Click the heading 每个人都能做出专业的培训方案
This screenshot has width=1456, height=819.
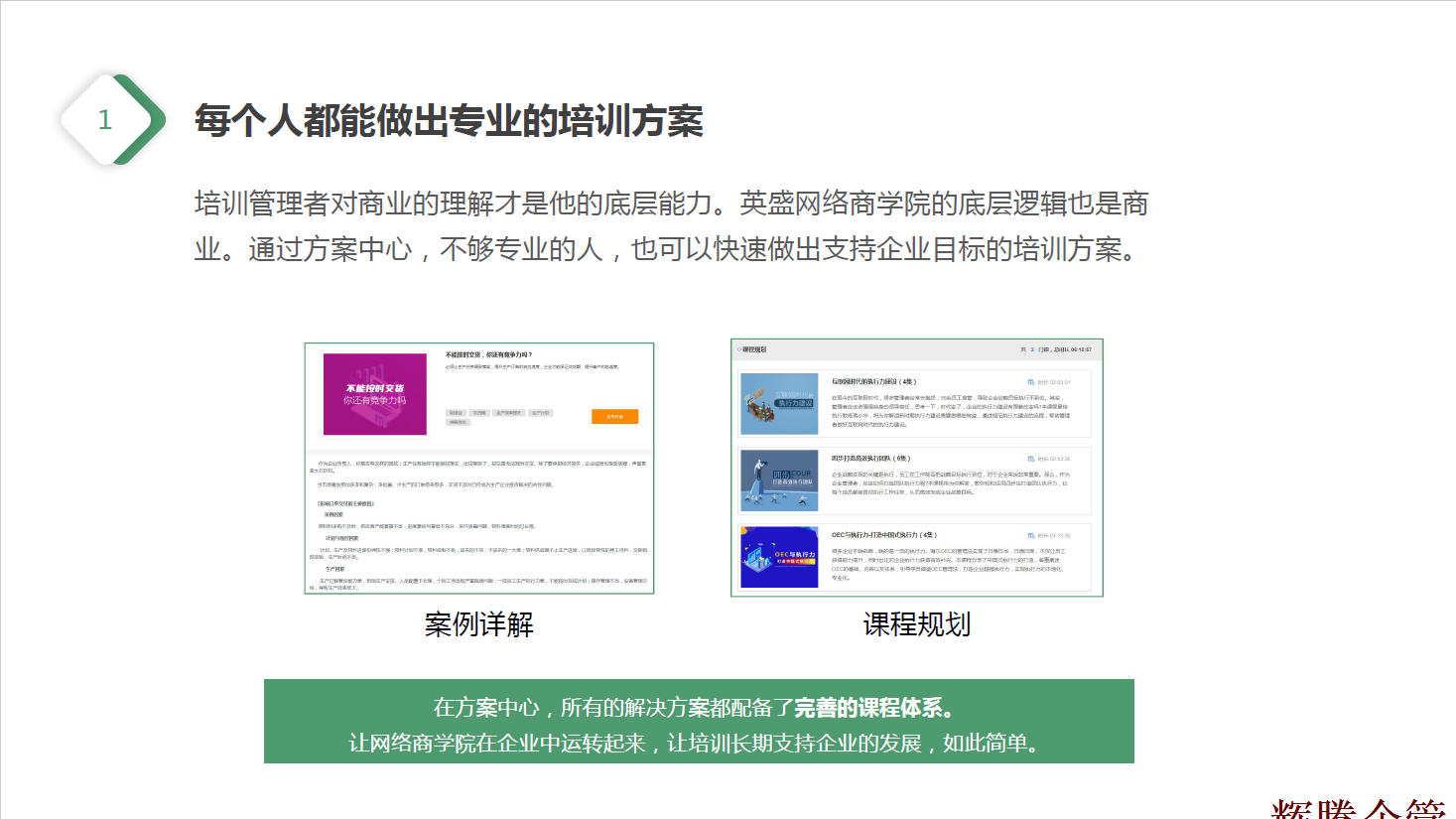[449, 121]
